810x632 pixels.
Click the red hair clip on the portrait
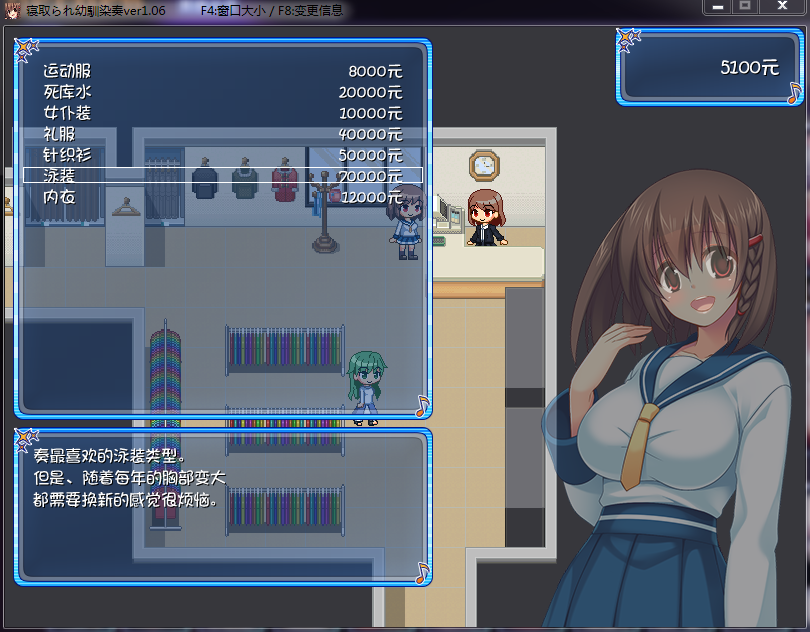755,241
